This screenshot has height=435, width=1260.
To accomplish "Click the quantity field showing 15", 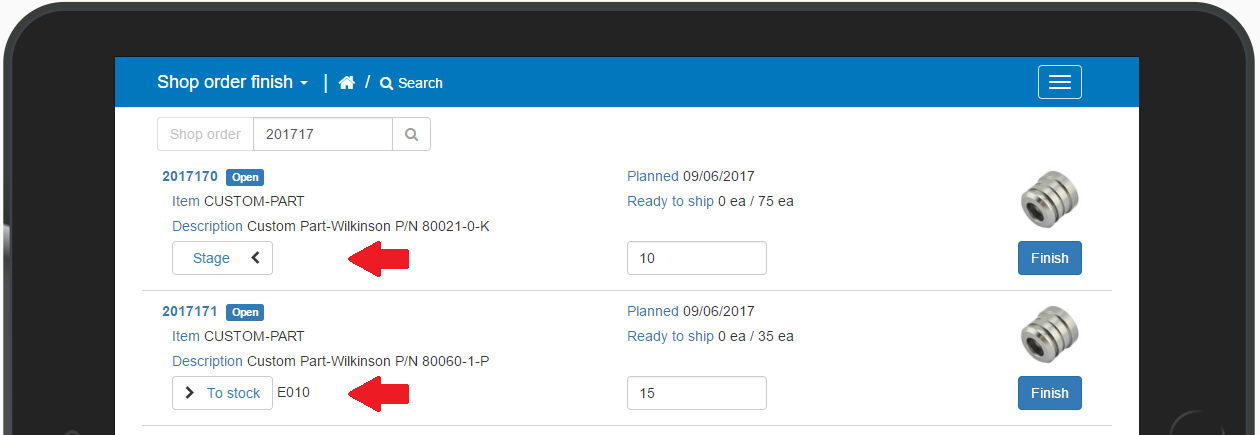I will coord(696,393).
